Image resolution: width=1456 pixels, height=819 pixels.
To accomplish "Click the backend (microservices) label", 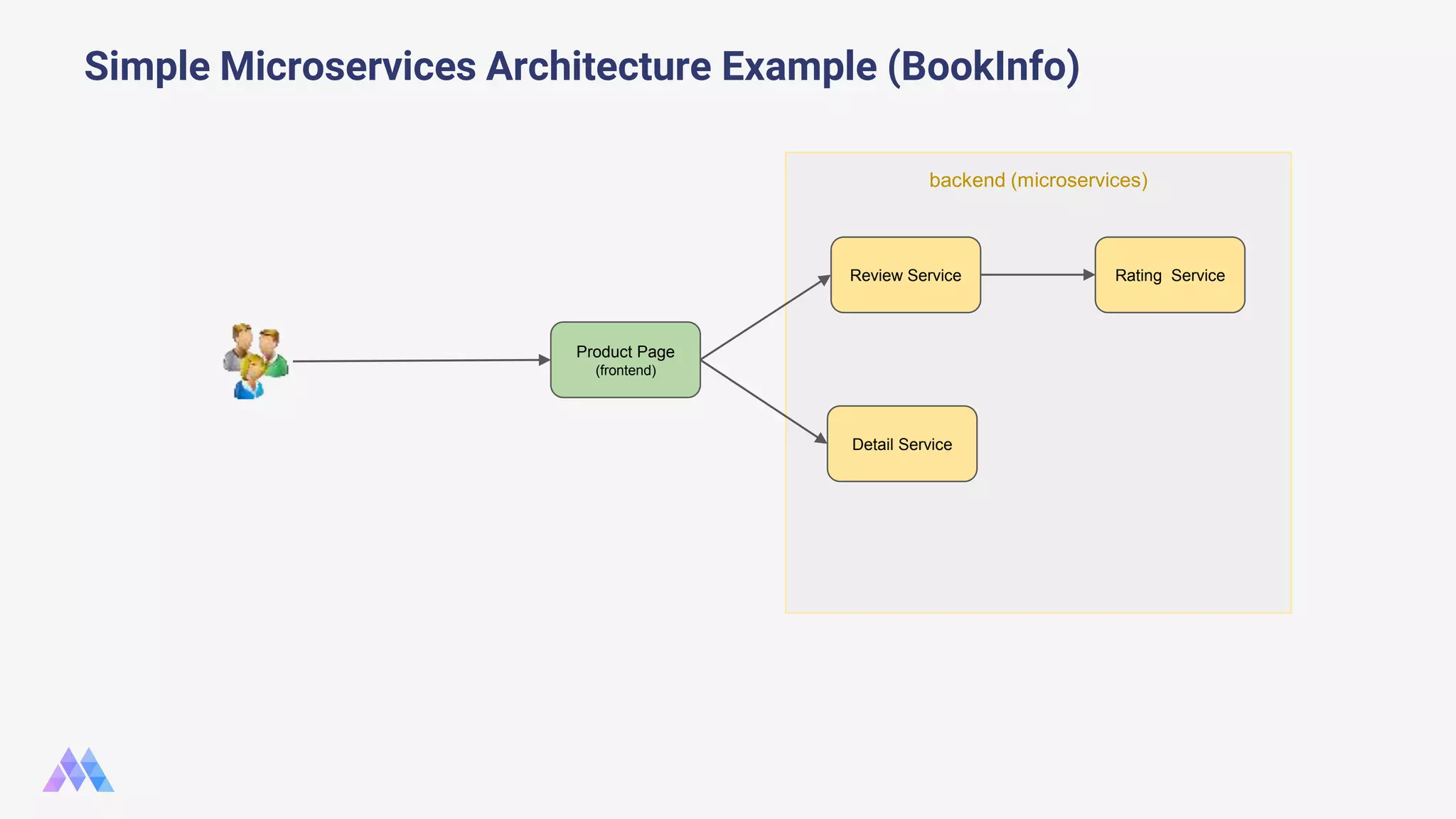I will [1038, 181].
